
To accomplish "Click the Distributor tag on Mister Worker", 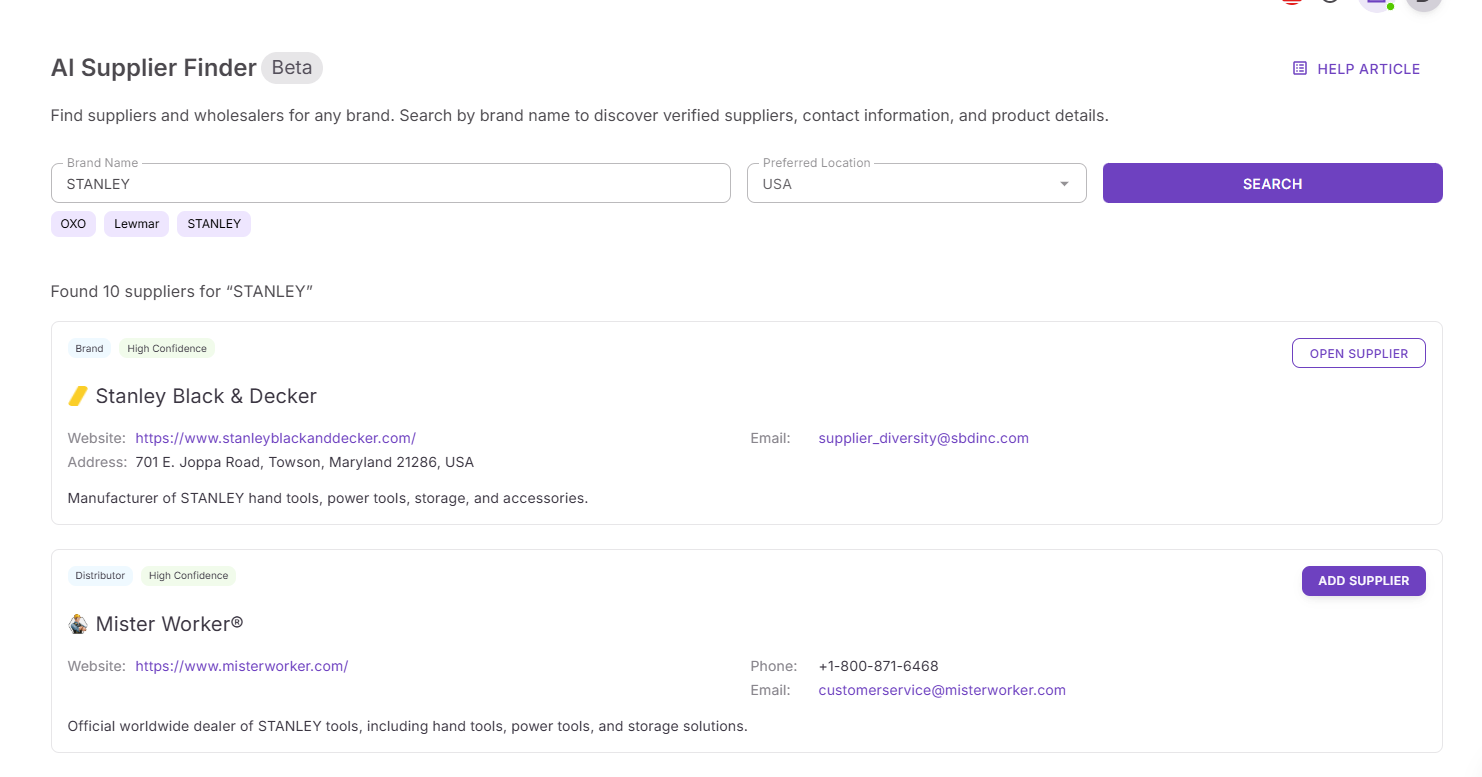I will 100,576.
